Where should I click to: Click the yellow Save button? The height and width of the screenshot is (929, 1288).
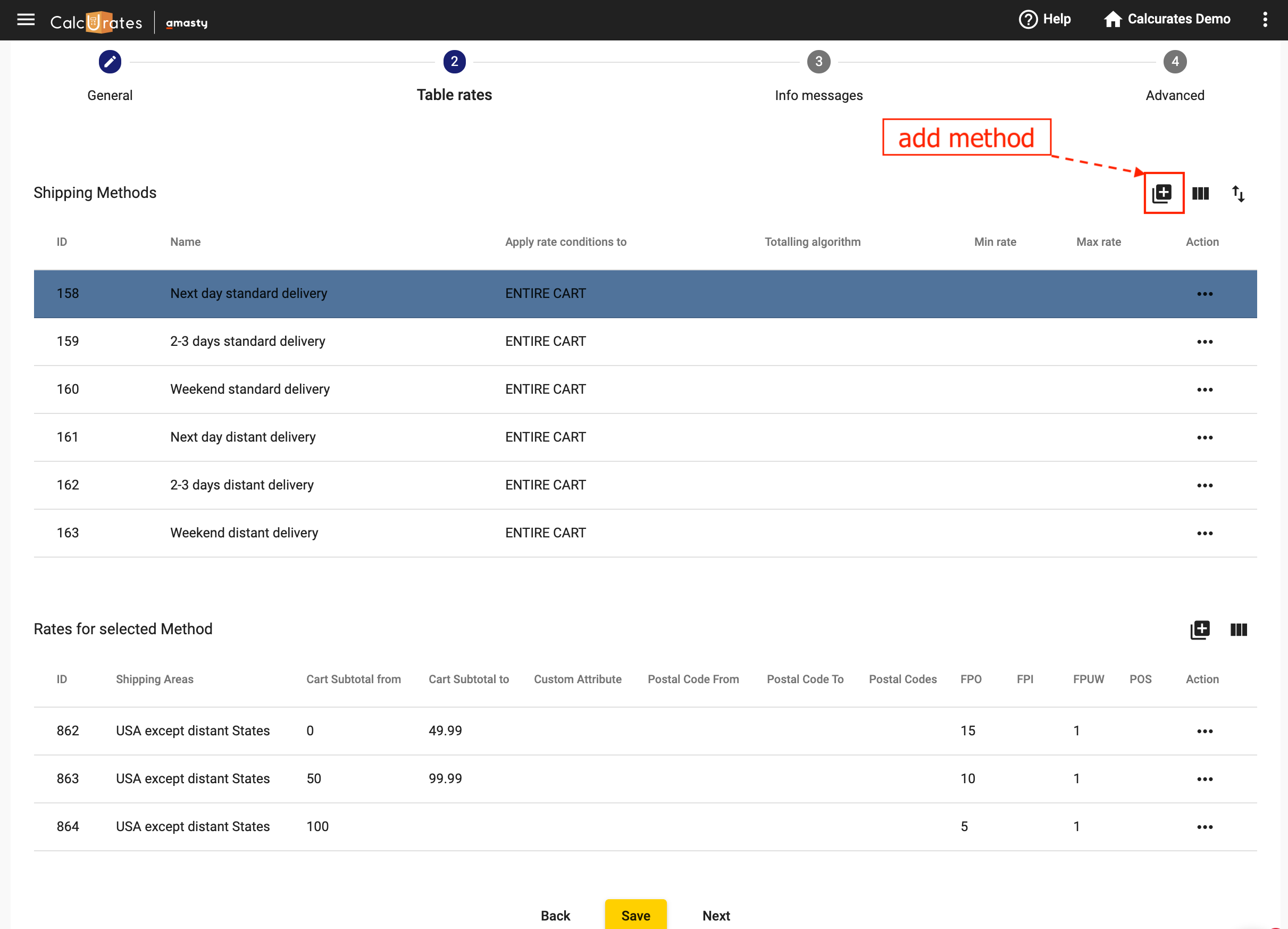tap(635, 915)
